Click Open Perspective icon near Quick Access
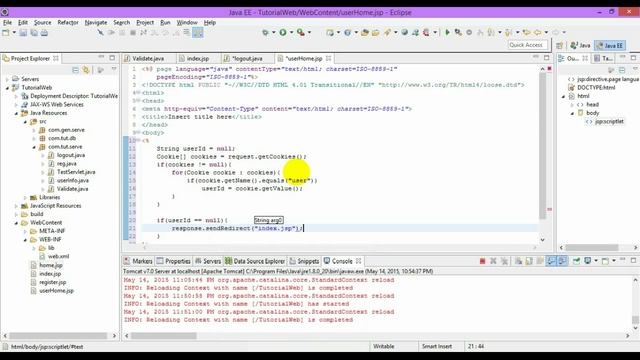The width and height of the screenshot is (640, 360). point(560,45)
